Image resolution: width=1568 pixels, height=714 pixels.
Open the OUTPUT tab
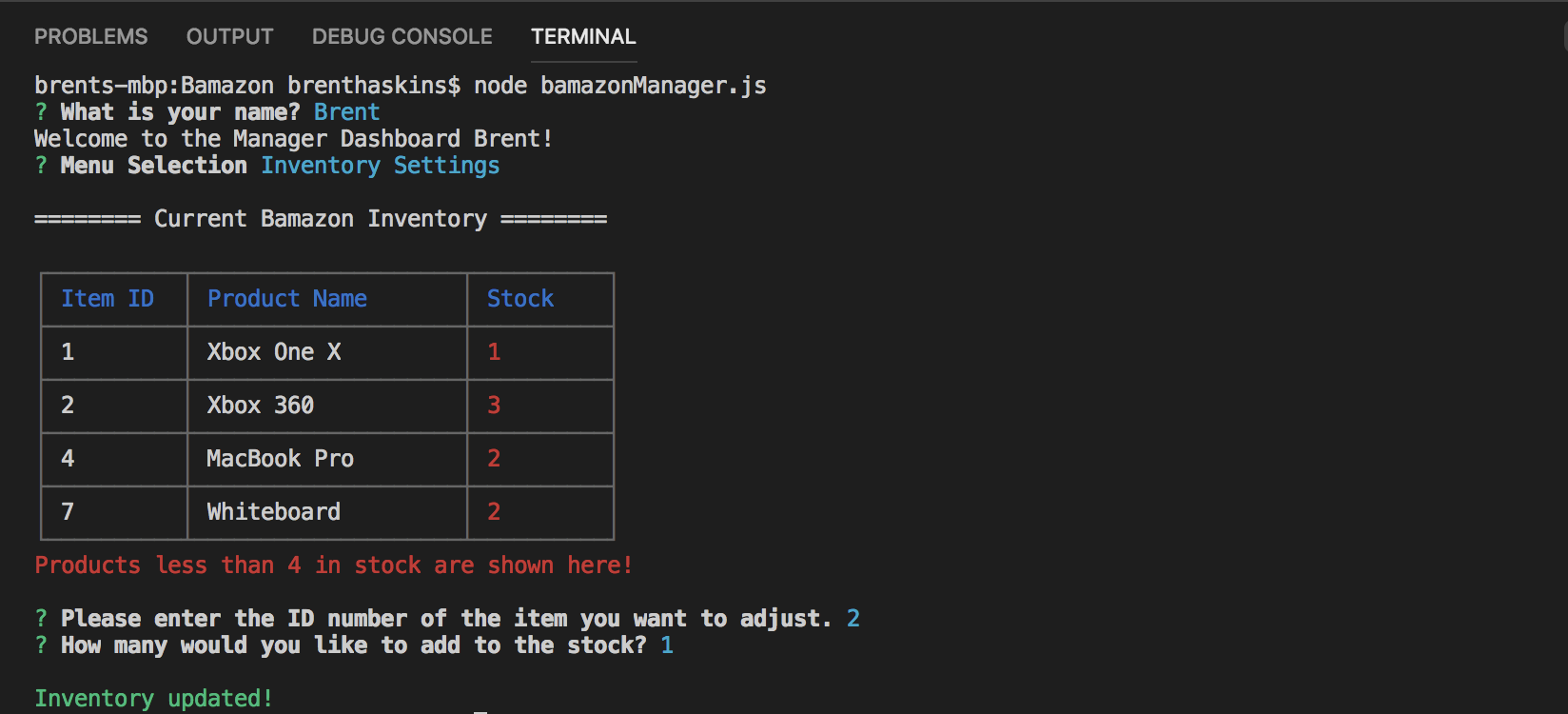coord(229,36)
